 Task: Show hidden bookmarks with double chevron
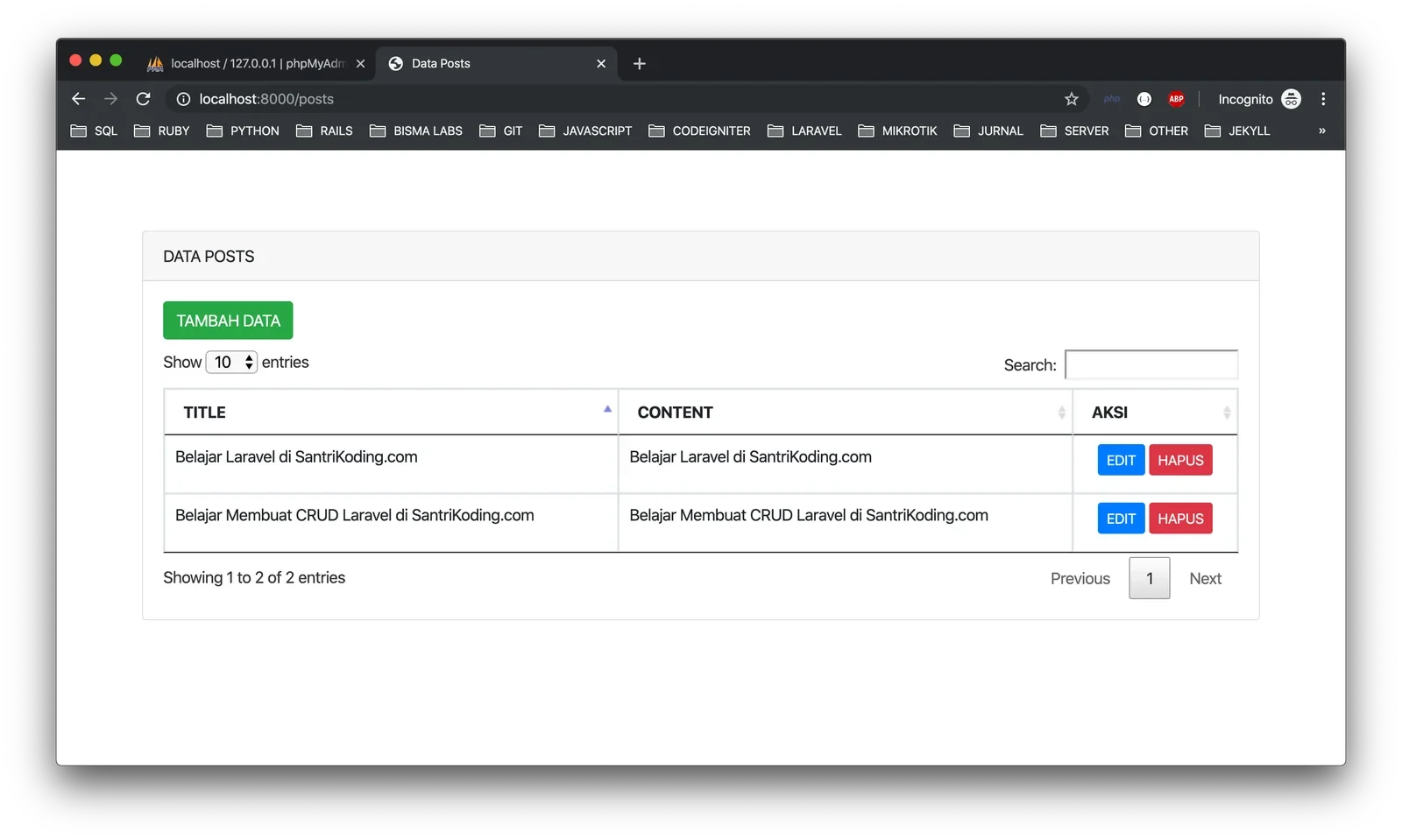1321,131
